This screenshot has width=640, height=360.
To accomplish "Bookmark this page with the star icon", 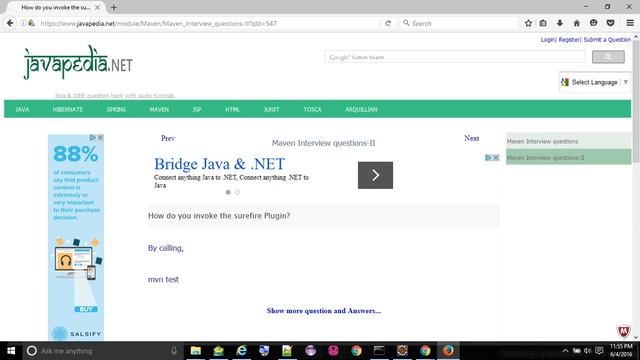I will pos(528,23).
